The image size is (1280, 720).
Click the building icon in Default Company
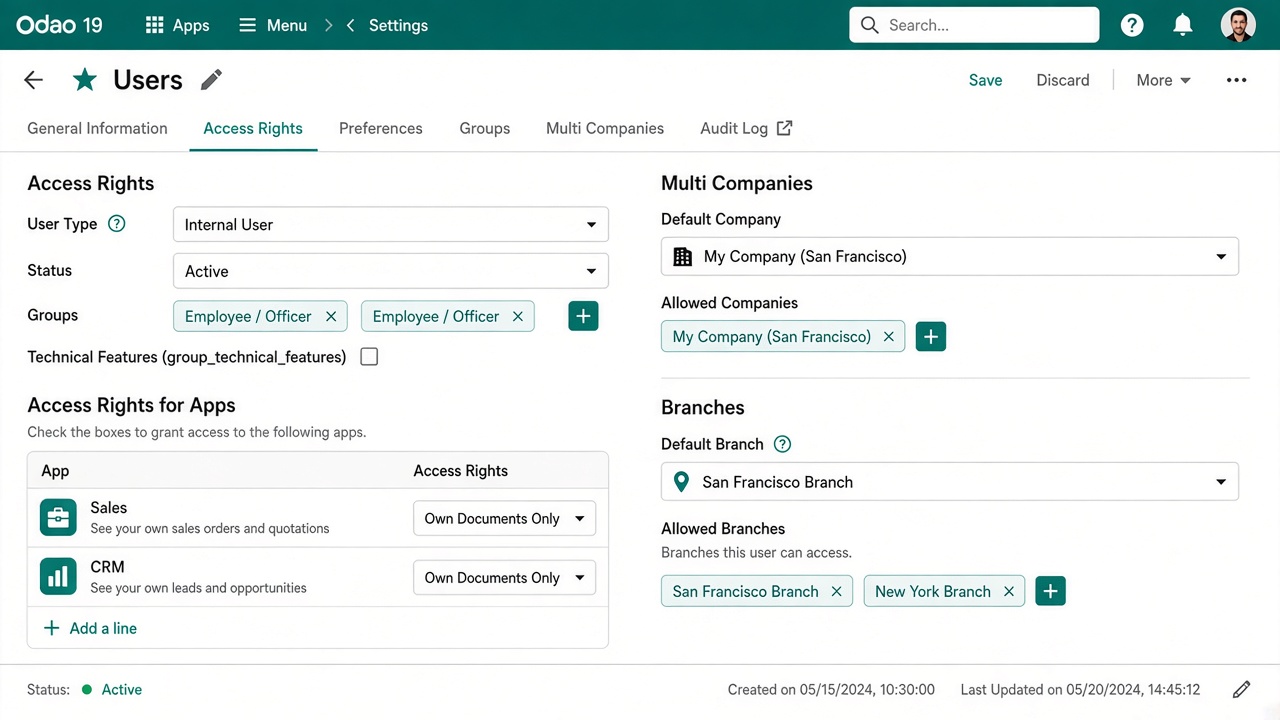click(x=683, y=257)
